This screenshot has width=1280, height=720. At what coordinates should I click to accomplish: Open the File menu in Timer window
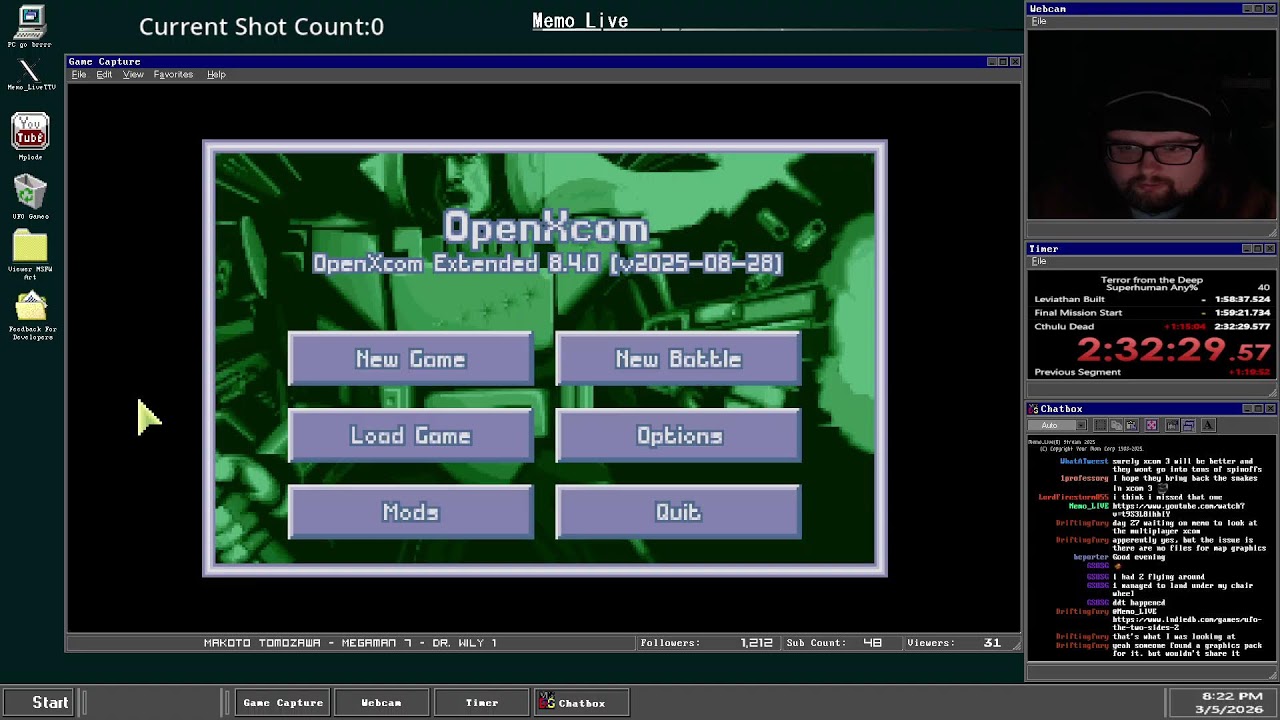point(1039,261)
